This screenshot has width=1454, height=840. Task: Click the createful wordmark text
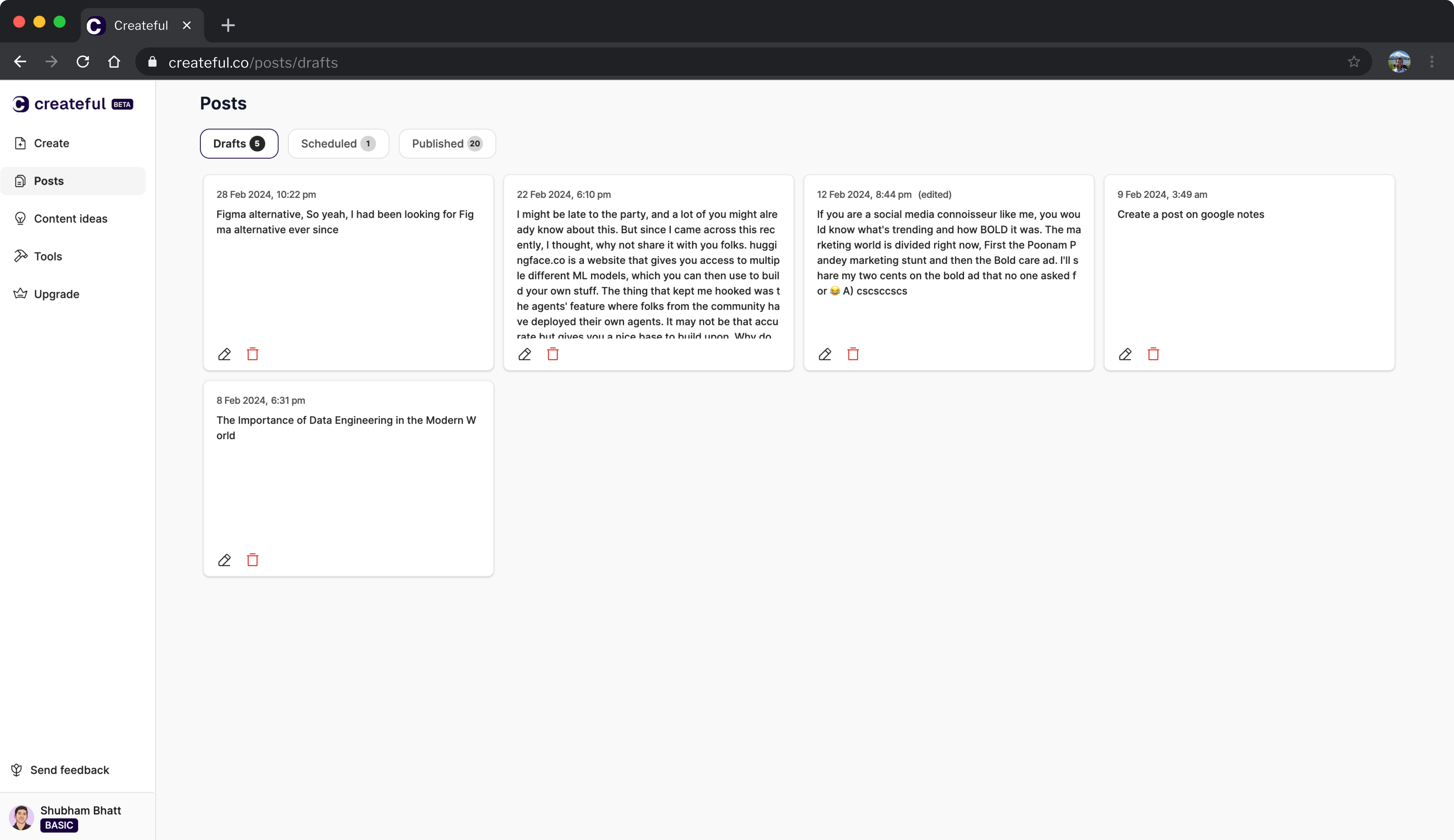(x=70, y=104)
